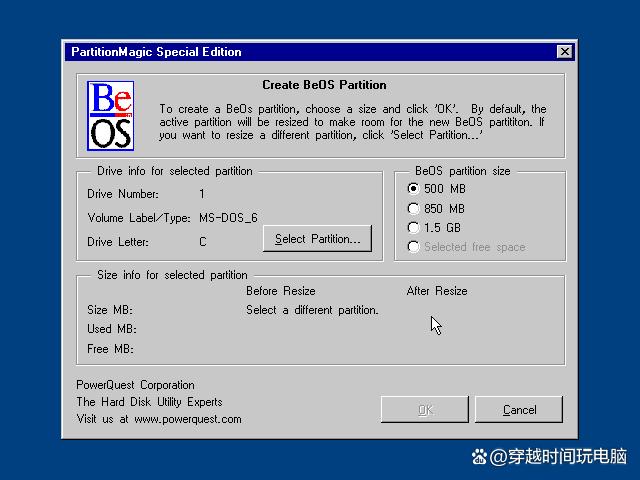Screen dimensions: 640x480
Task: Choose the 850 MB partition size
Action: pyautogui.click(x=436, y=209)
